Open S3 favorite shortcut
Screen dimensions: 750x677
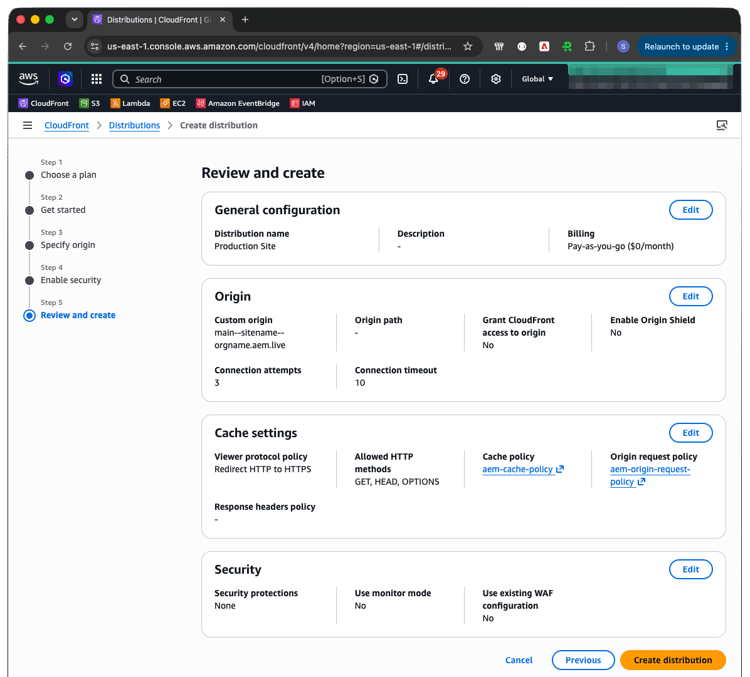click(x=90, y=103)
